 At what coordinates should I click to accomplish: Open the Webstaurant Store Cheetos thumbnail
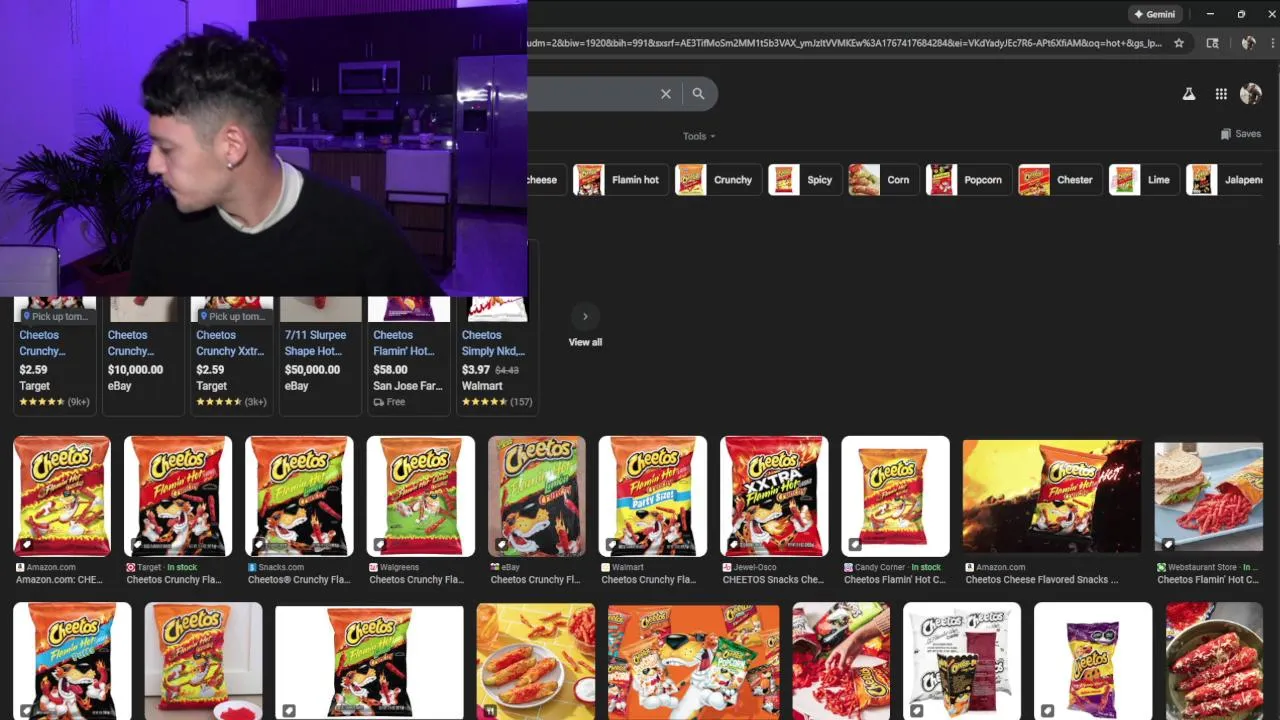1209,496
